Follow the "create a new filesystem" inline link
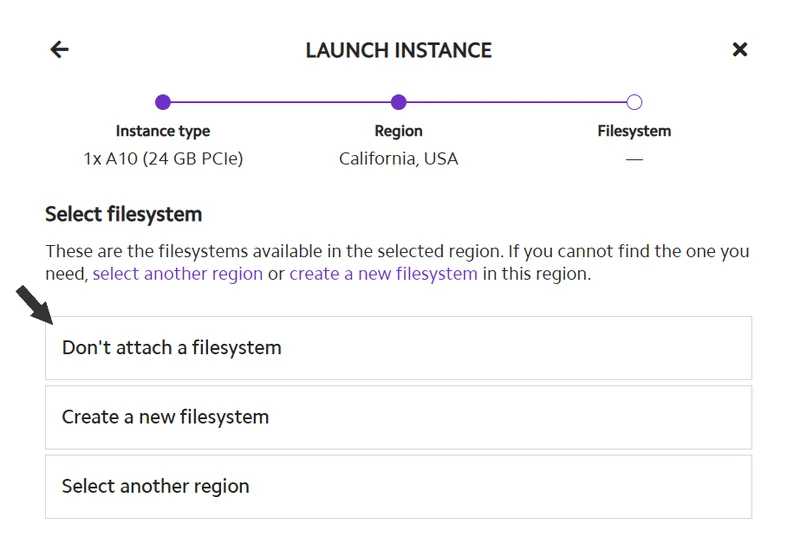Viewport: 800px width, 543px height. click(383, 273)
